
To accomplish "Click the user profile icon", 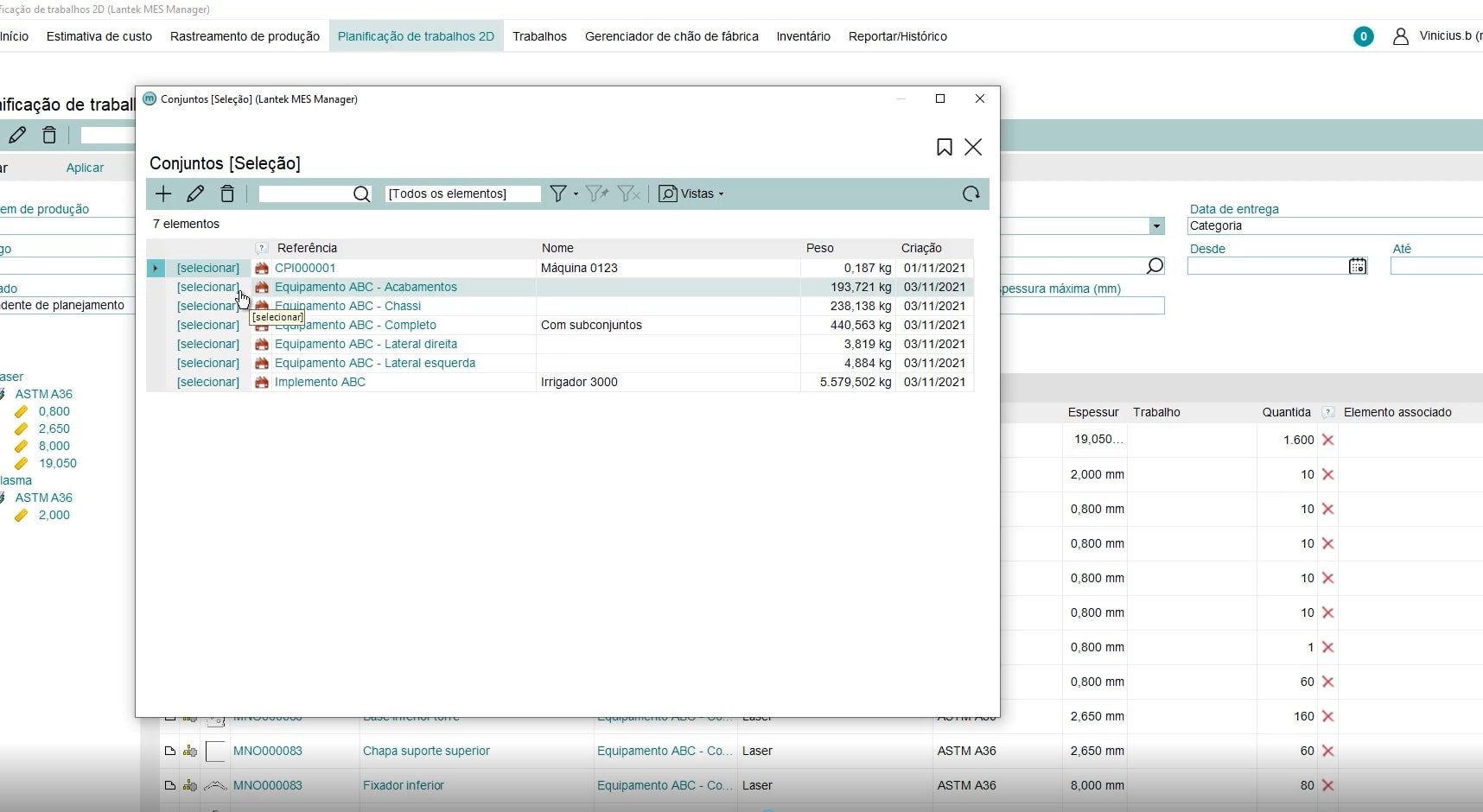I will 1401,36.
